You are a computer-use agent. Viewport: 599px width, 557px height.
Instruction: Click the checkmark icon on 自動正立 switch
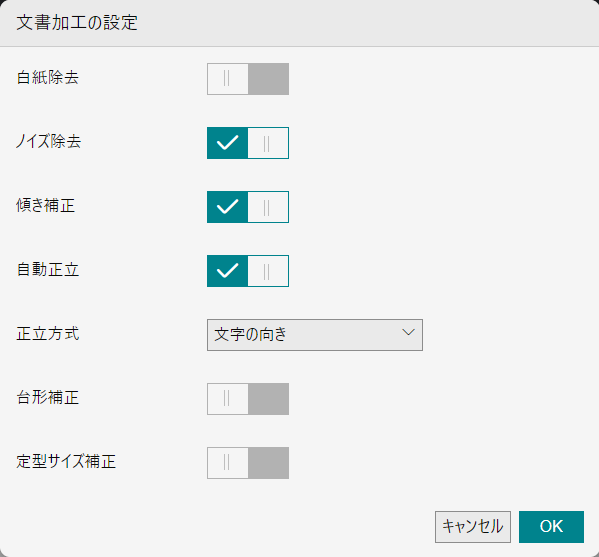tap(227, 271)
